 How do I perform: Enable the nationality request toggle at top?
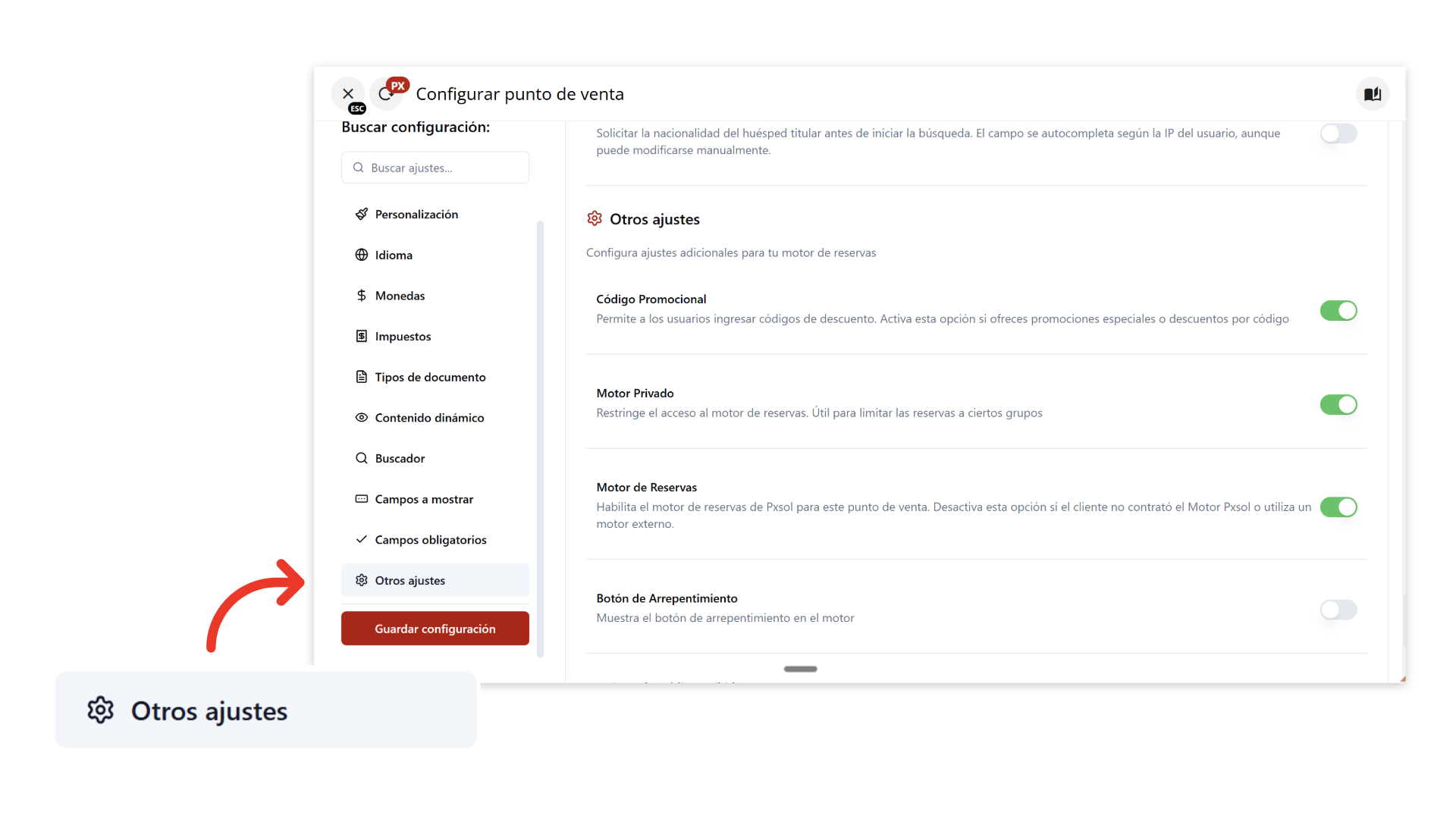point(1338,134)
